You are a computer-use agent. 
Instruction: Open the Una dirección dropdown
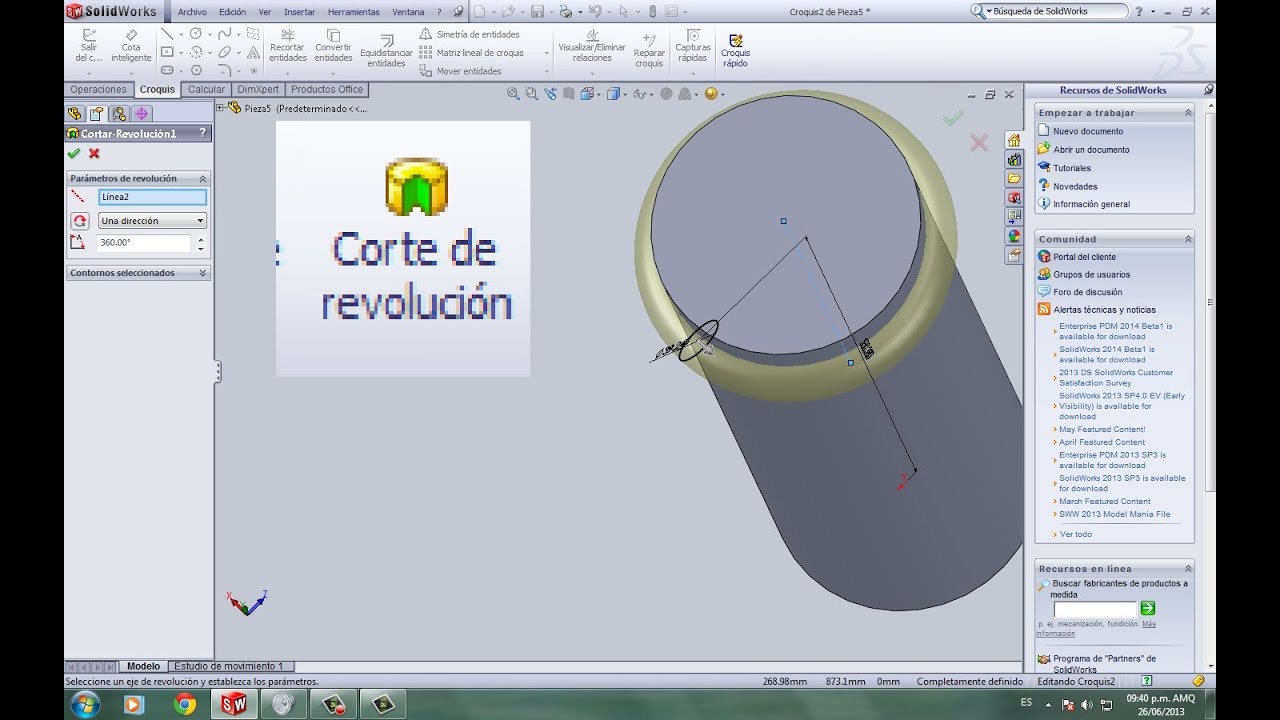pos(152,221)
